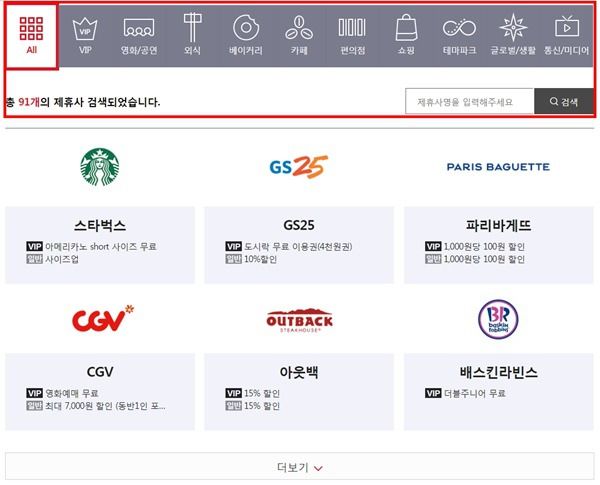
Task: Click VIP badge in the 배스킨라빈스 card
Action: click(x=433, y=393)
